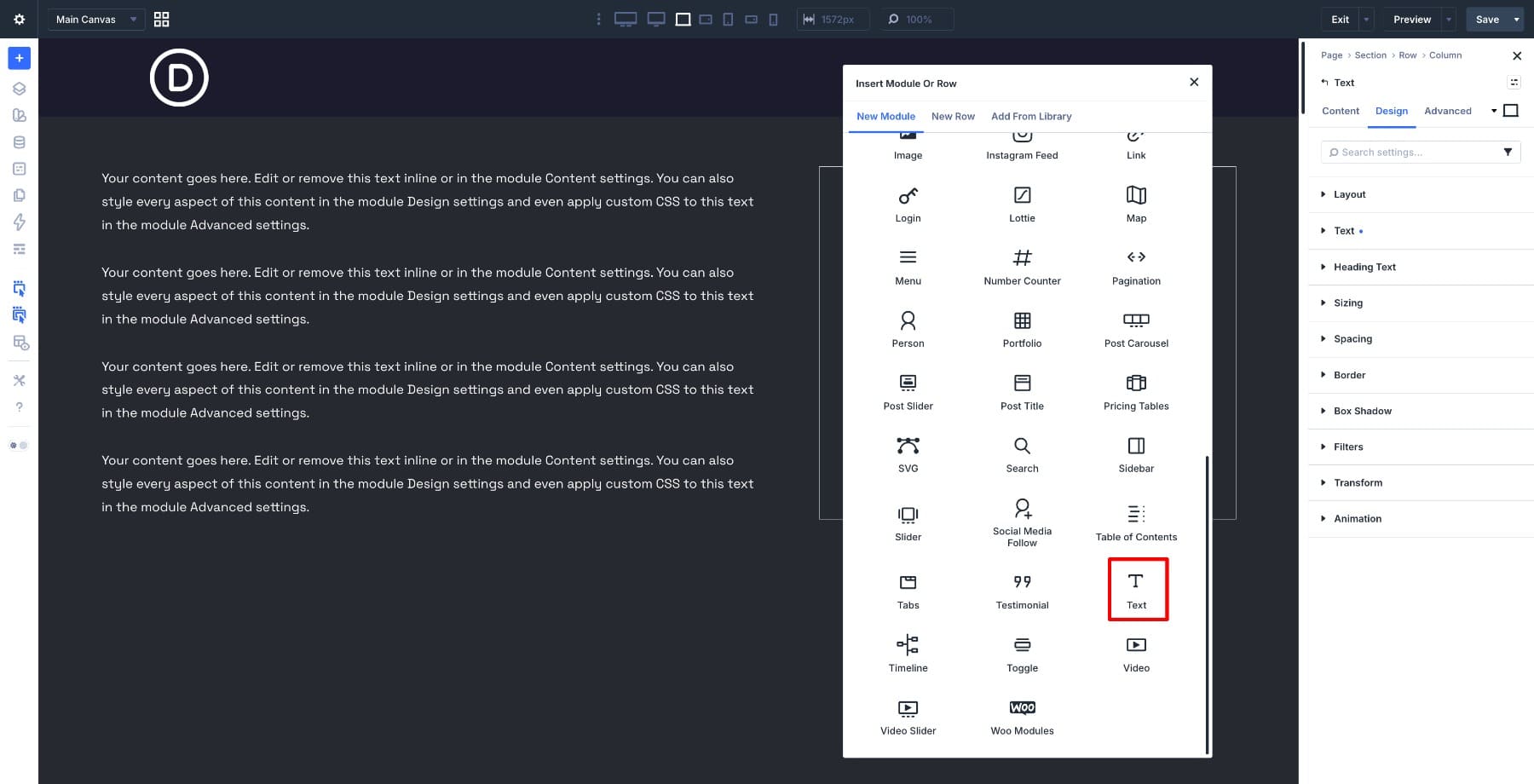The height and width of the screenshot is (784, 1534).
Task: Expand the Border settings group
Action: (1420, 375)
